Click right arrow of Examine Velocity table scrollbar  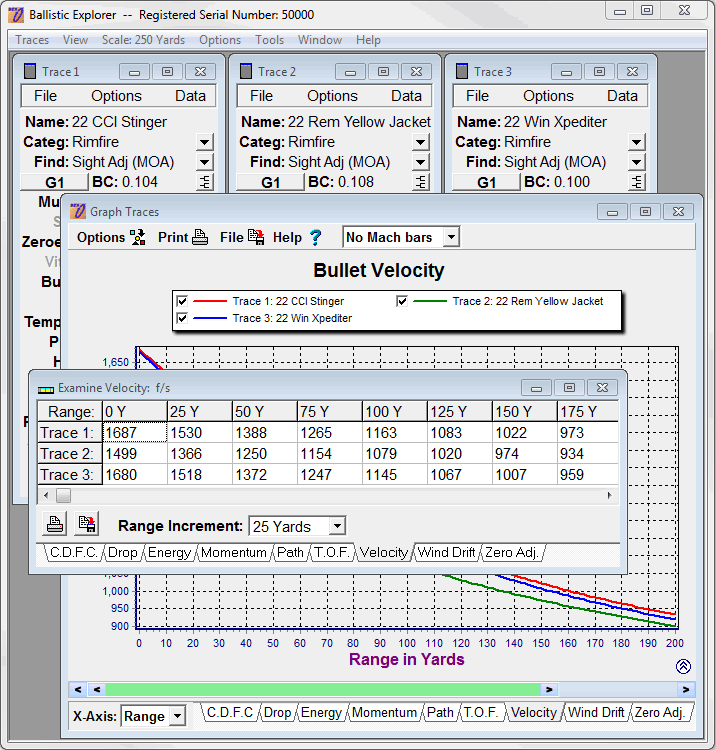(x=609, y=495)
